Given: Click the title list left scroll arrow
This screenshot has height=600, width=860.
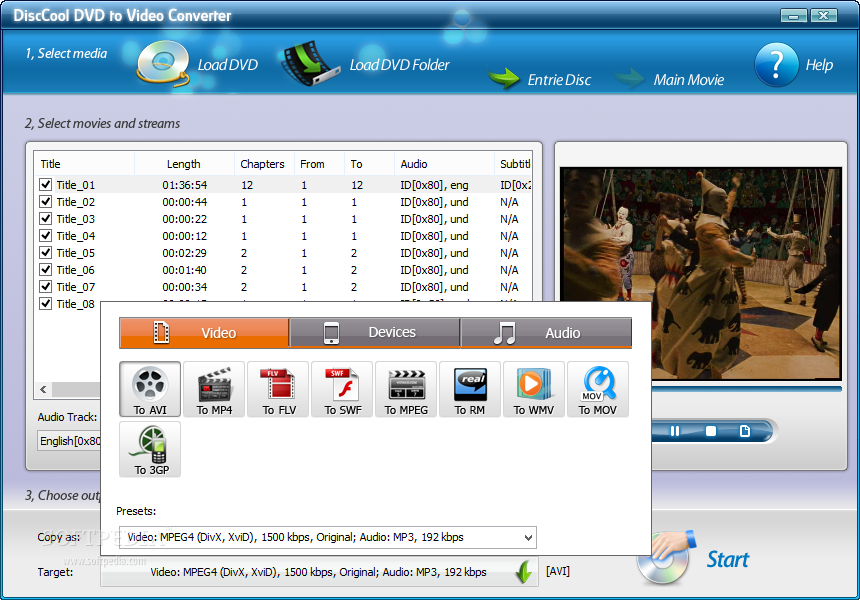Looking at the screenshot, I should point(43,389).
